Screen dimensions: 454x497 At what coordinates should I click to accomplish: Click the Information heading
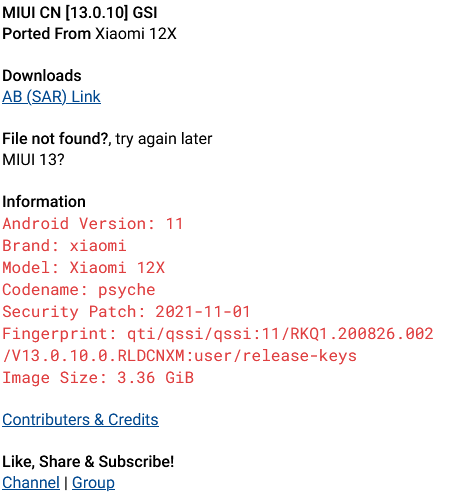44,202
